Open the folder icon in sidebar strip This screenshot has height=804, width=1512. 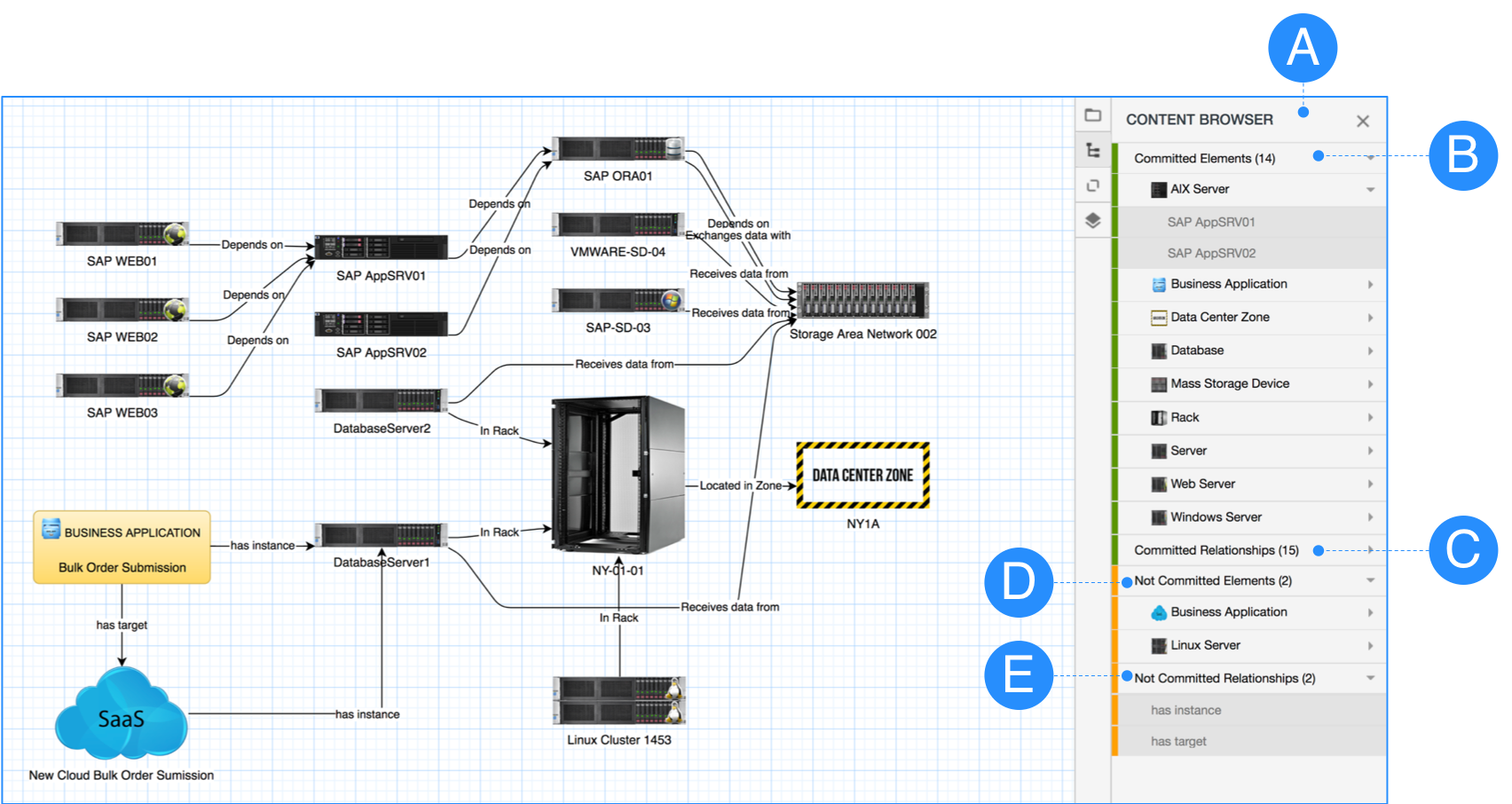coord(1093,115)
